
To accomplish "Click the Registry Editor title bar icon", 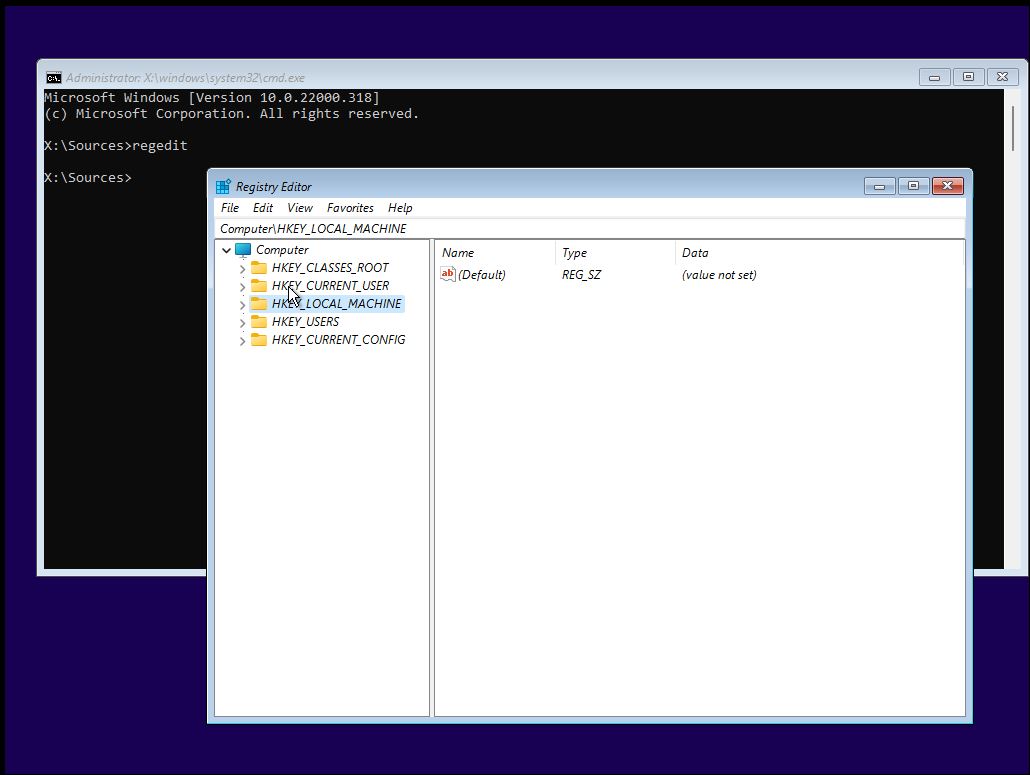I will point(223,187).
